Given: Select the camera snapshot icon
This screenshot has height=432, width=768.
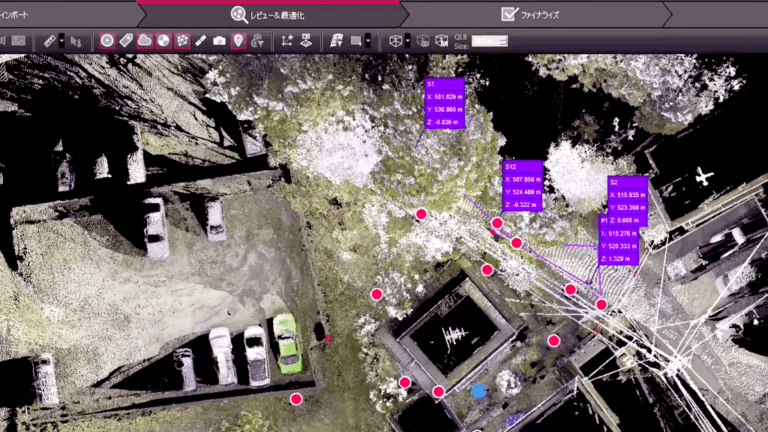Looking at the screenshot, I should click(x=219, y=41).
